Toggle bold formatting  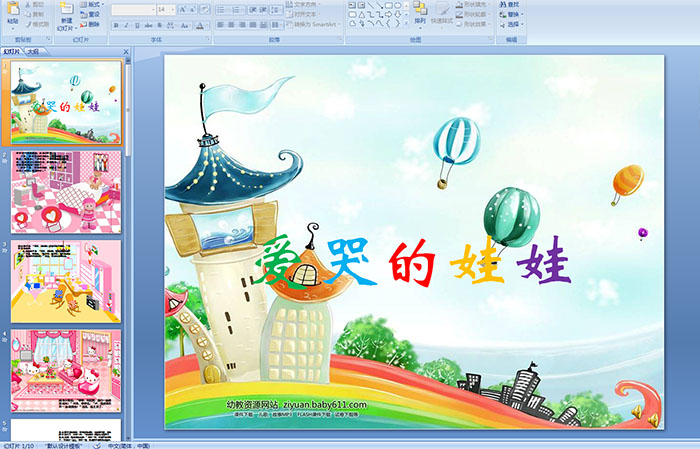(x=114, y=25)
